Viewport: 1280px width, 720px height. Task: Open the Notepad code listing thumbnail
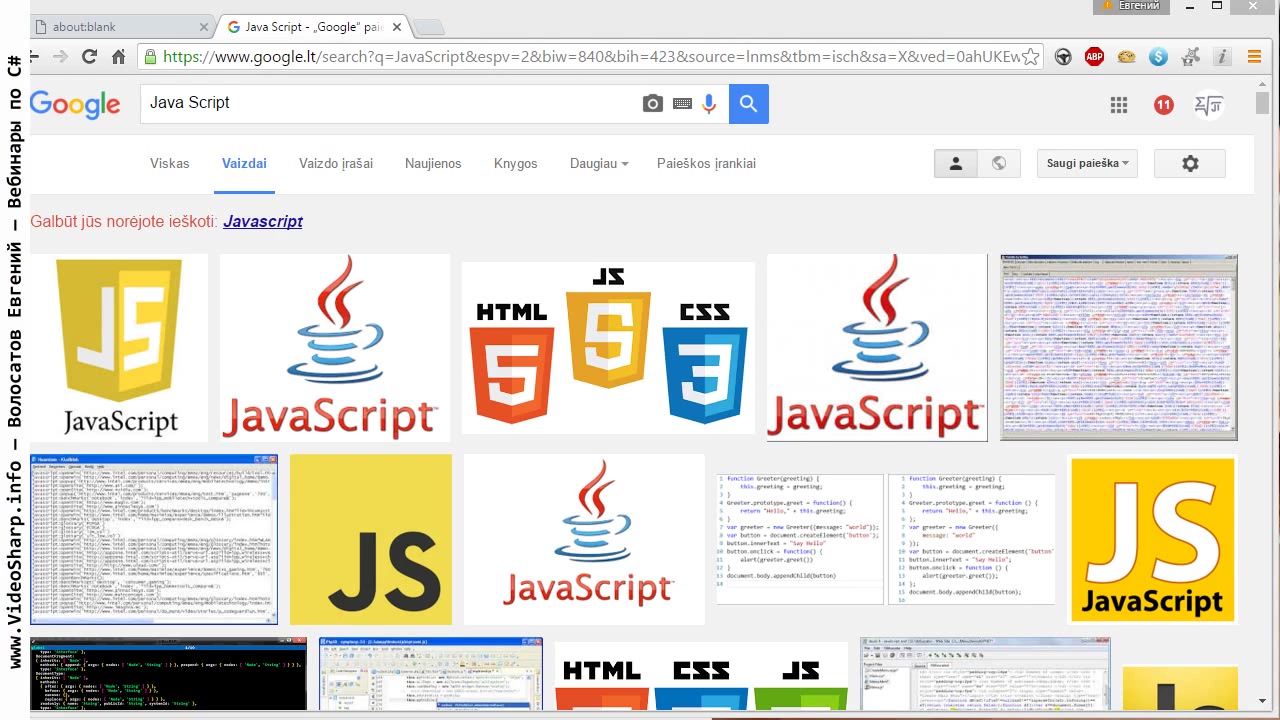point(154,539)
